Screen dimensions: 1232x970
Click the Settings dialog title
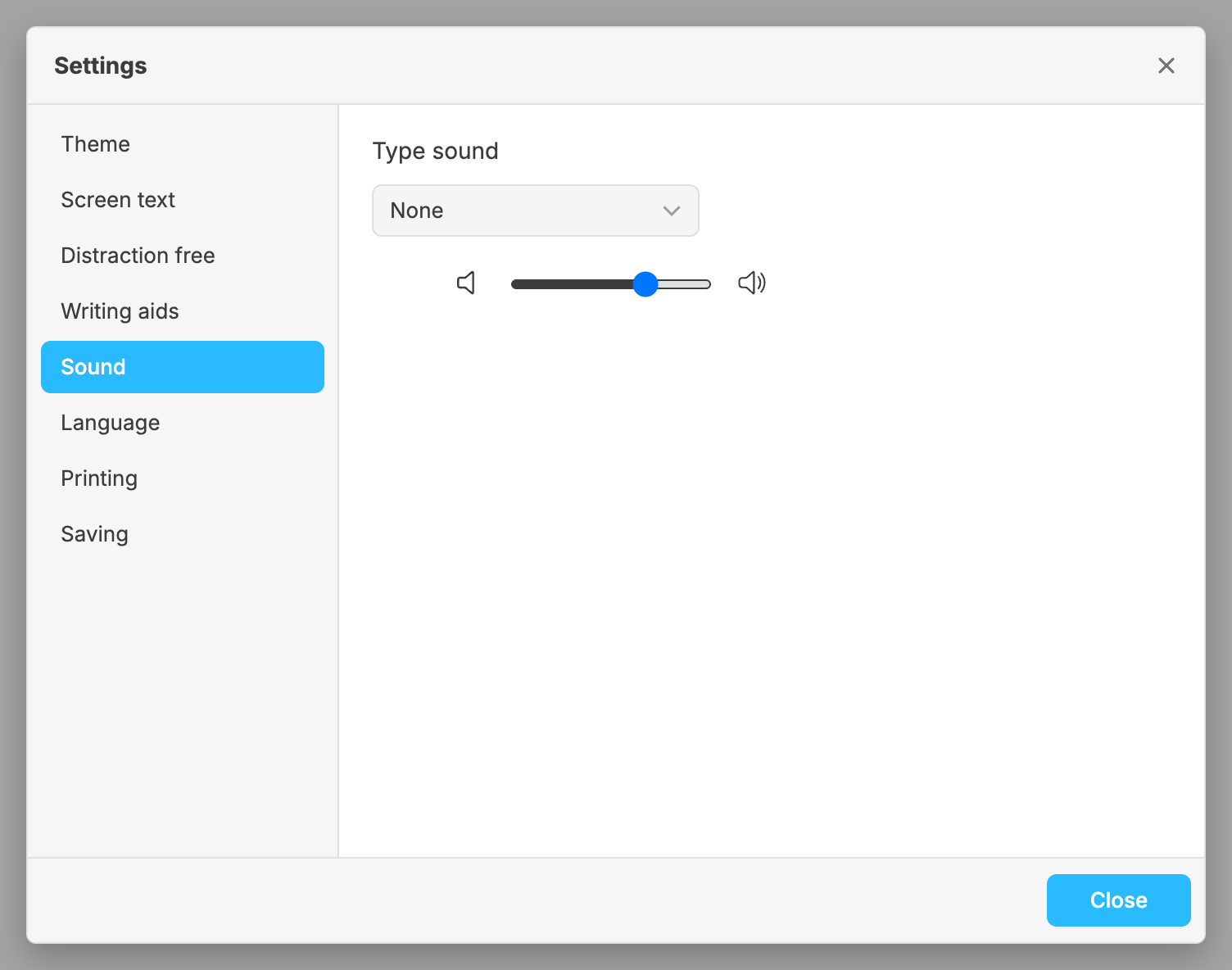click(x=101, y=66)
